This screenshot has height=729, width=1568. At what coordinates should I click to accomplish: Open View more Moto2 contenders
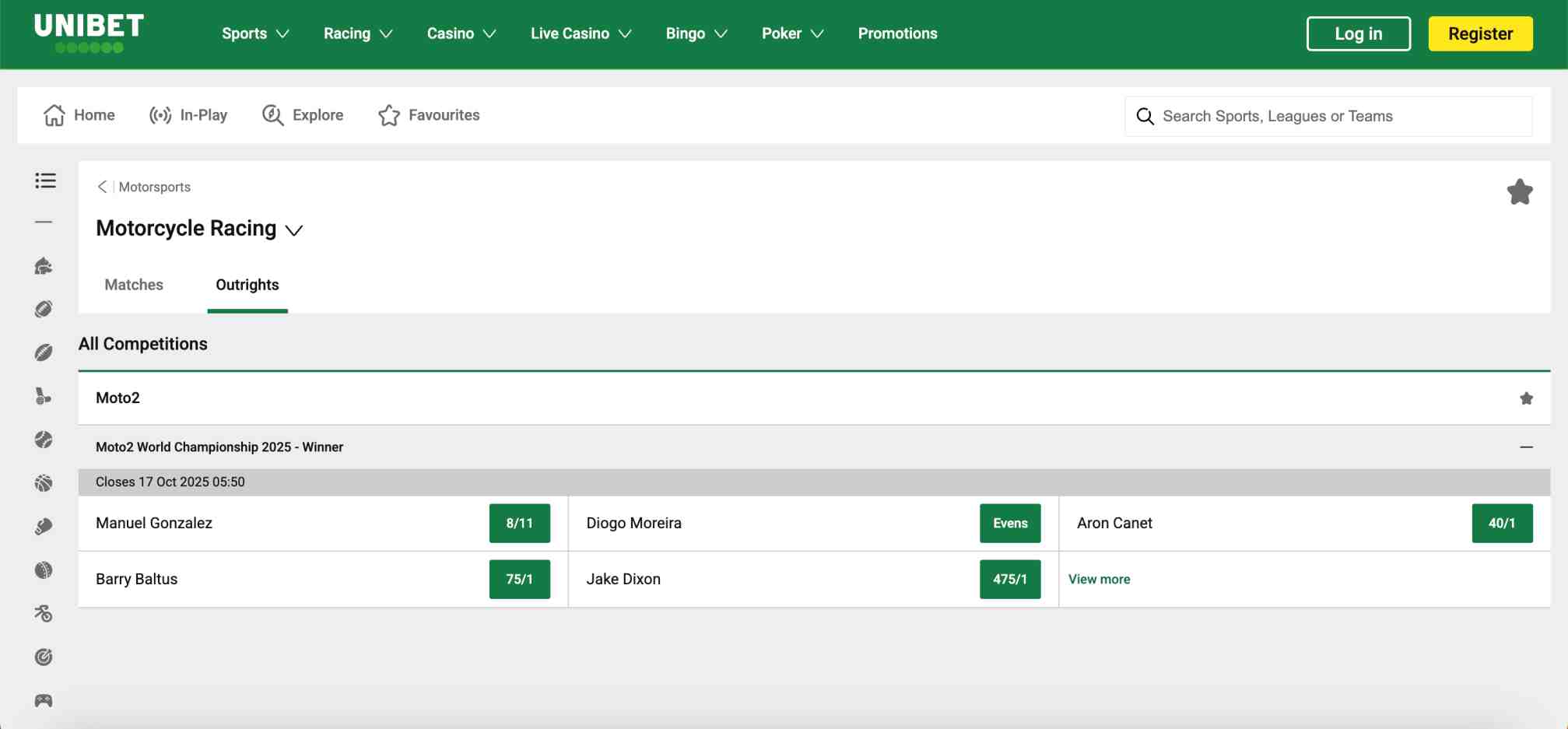pyautogui.click(x=1099, y=579)
